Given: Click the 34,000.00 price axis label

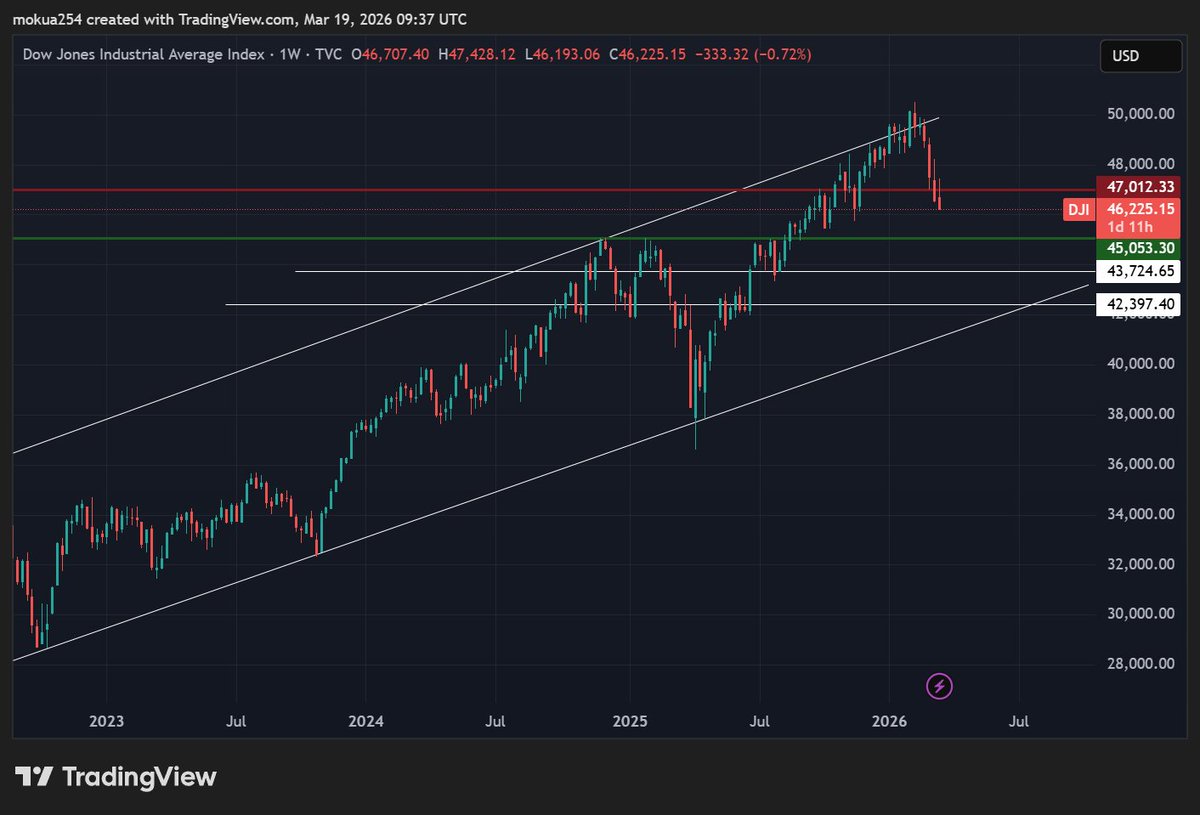Looking at the screenshot, I should click(x=1140, y=514).
